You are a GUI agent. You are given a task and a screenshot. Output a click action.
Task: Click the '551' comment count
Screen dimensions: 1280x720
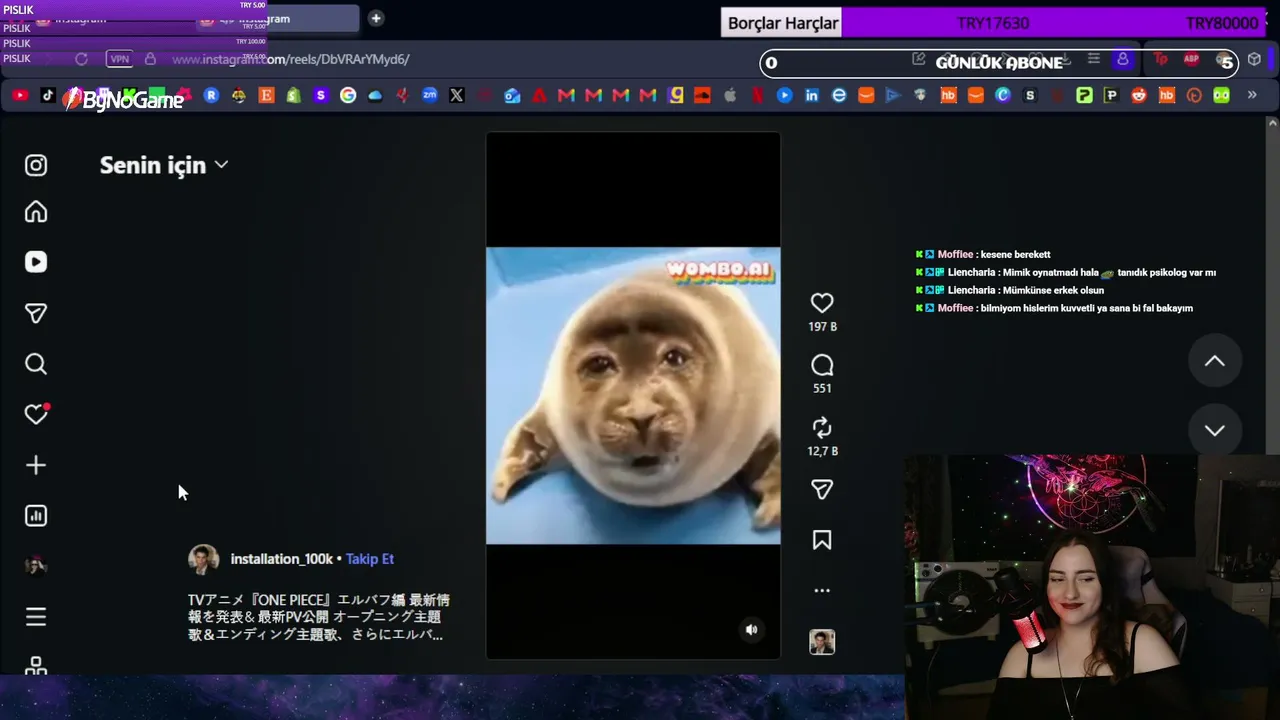[x=822, y=388]
